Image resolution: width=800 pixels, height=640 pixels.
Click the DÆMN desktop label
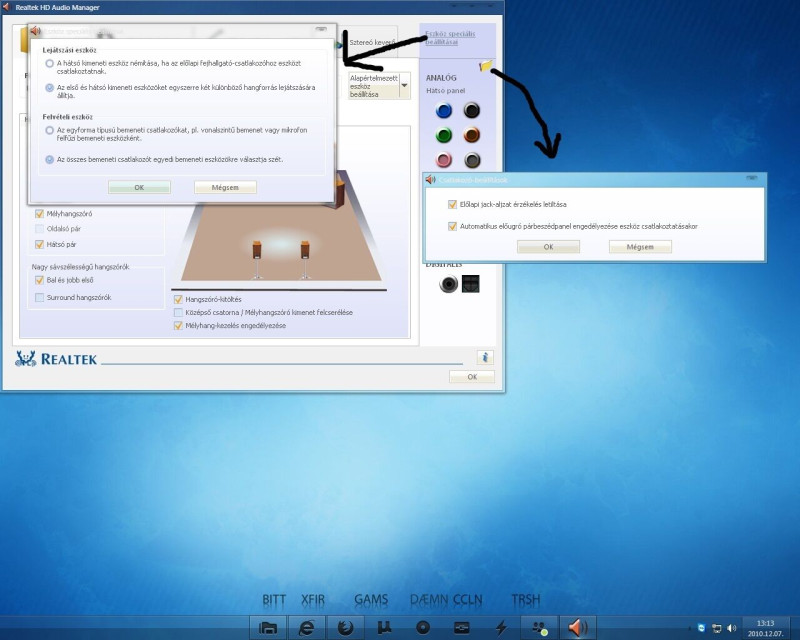tap(429, 600)
